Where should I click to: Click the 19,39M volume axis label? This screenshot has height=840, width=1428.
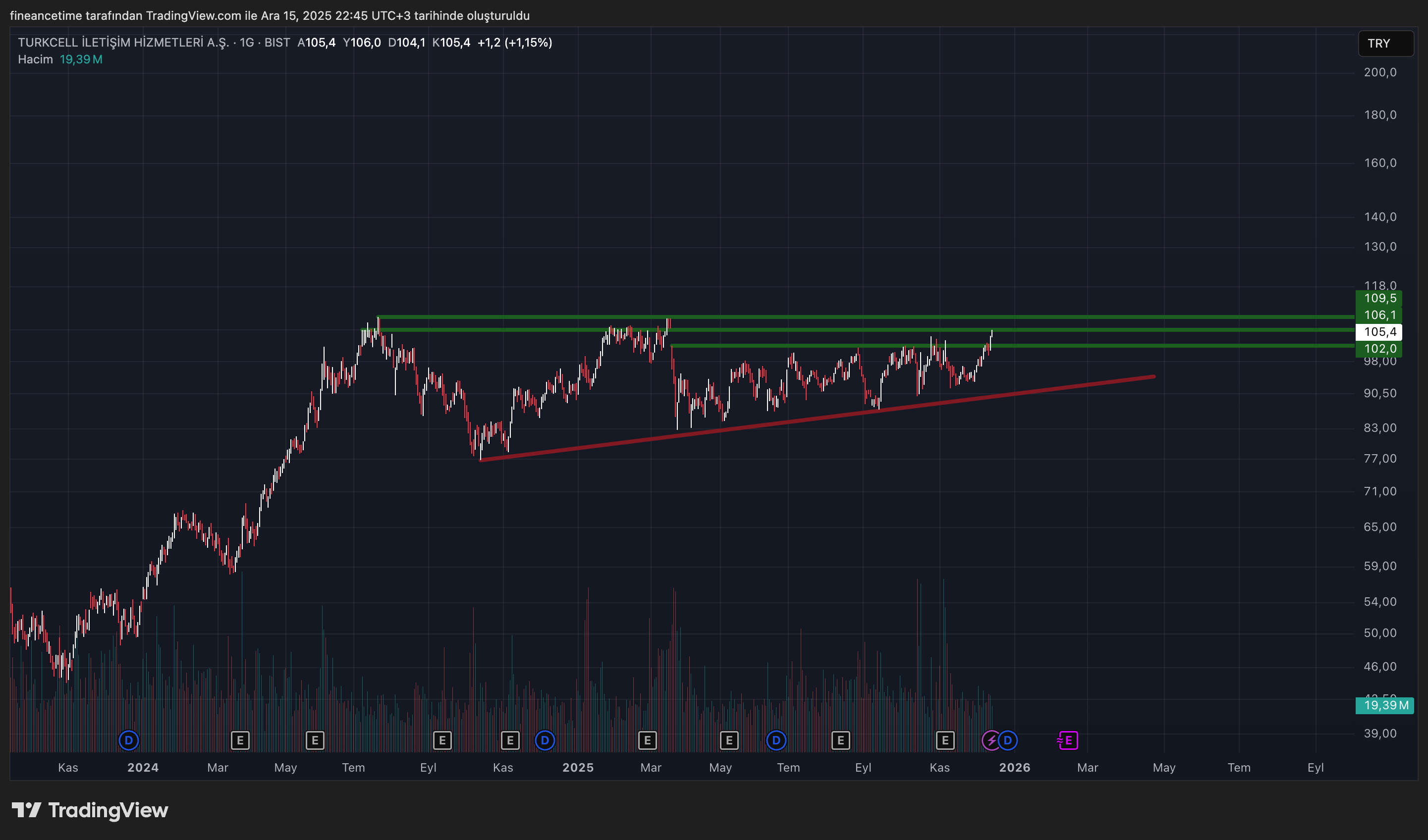click(x=1385, y=705)
